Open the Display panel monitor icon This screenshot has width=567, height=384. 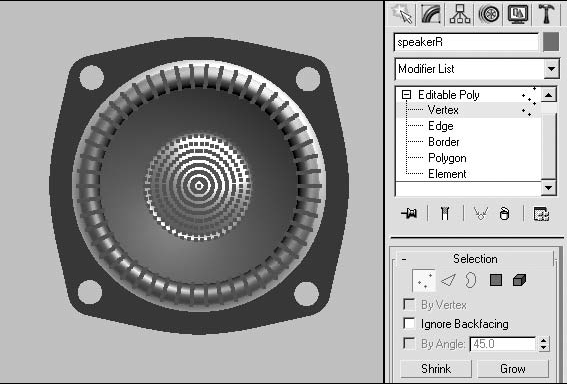(x=518, y=14)
